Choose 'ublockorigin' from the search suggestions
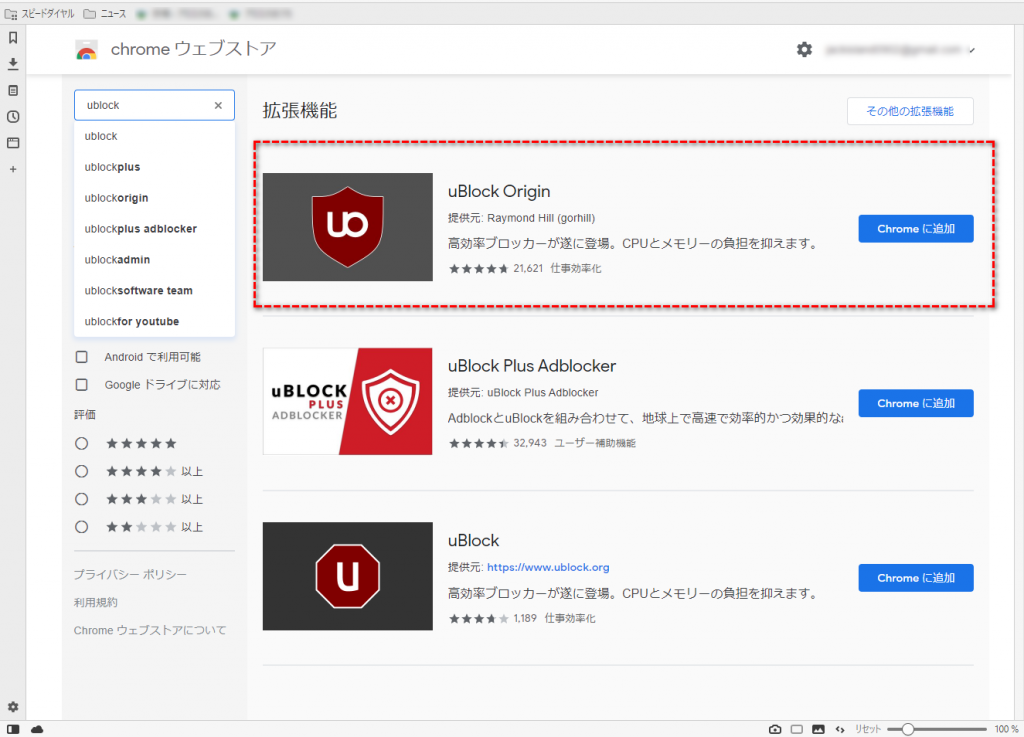 (x=116, y=198)
